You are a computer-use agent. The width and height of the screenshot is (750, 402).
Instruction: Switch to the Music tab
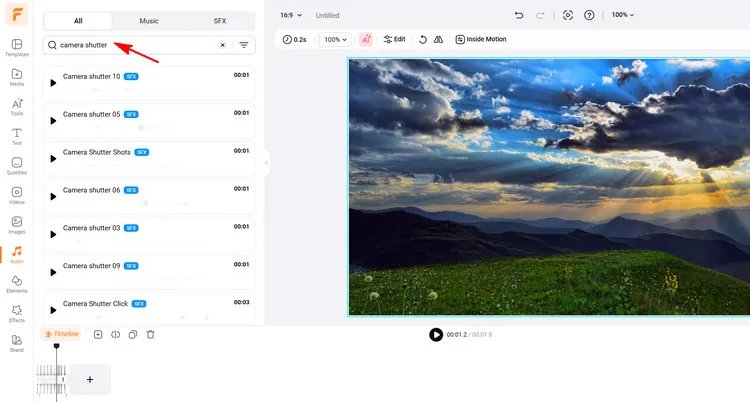click(149, 21)
